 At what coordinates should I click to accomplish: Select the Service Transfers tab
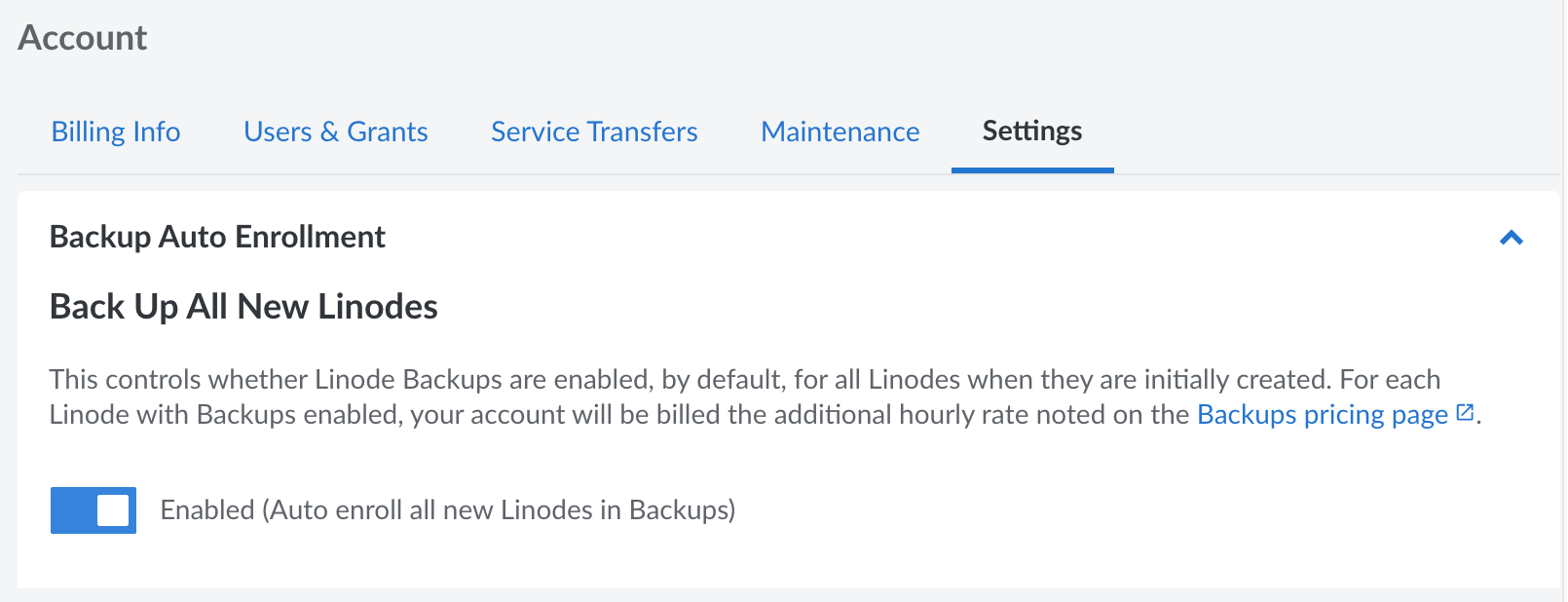(x=594, y=132)
